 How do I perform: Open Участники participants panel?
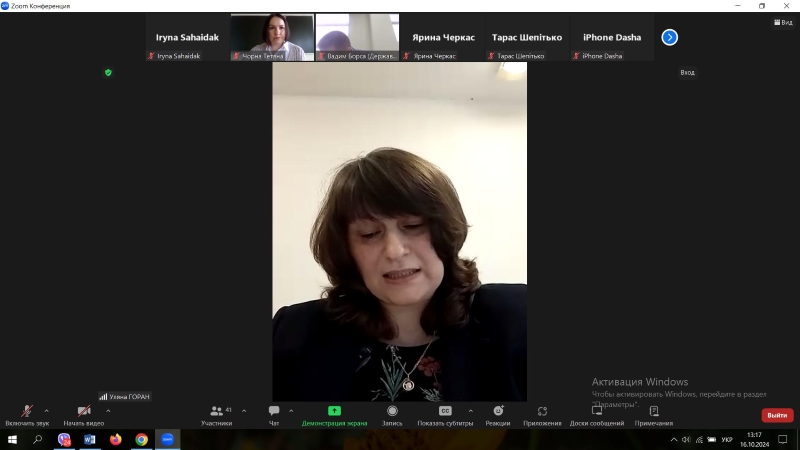pos(216,415)
